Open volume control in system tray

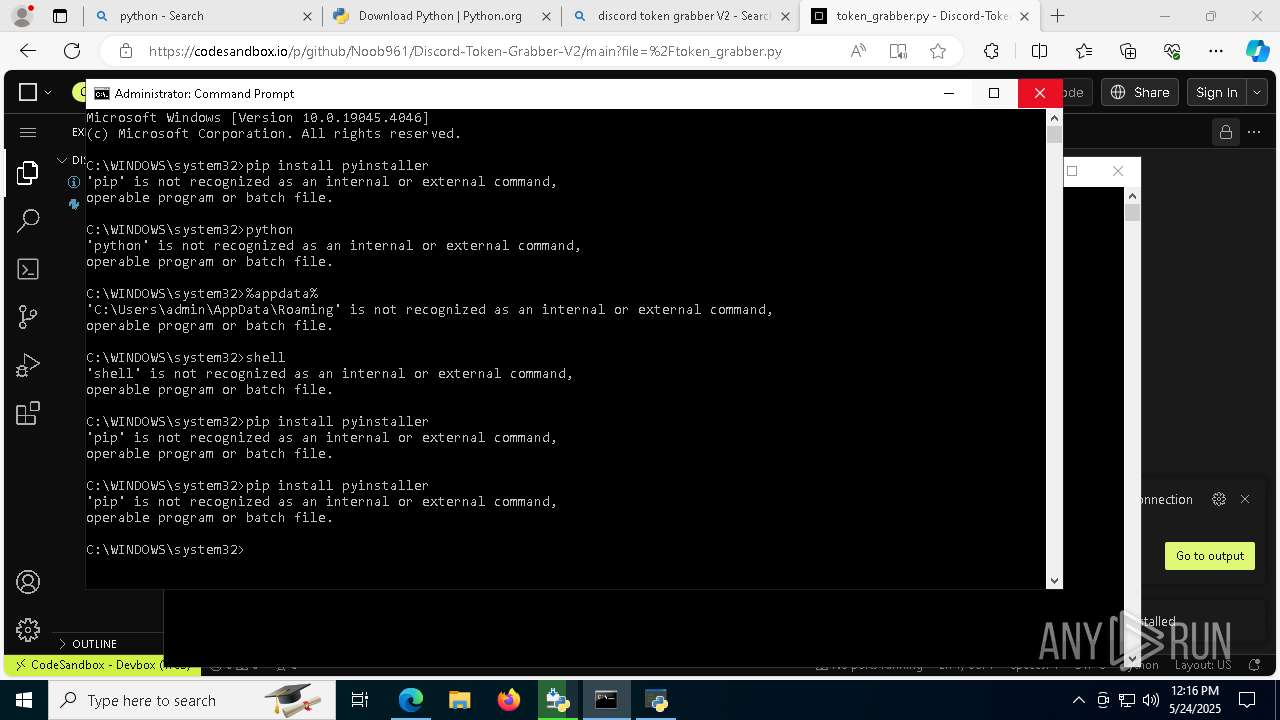(x=1151, y=700)
